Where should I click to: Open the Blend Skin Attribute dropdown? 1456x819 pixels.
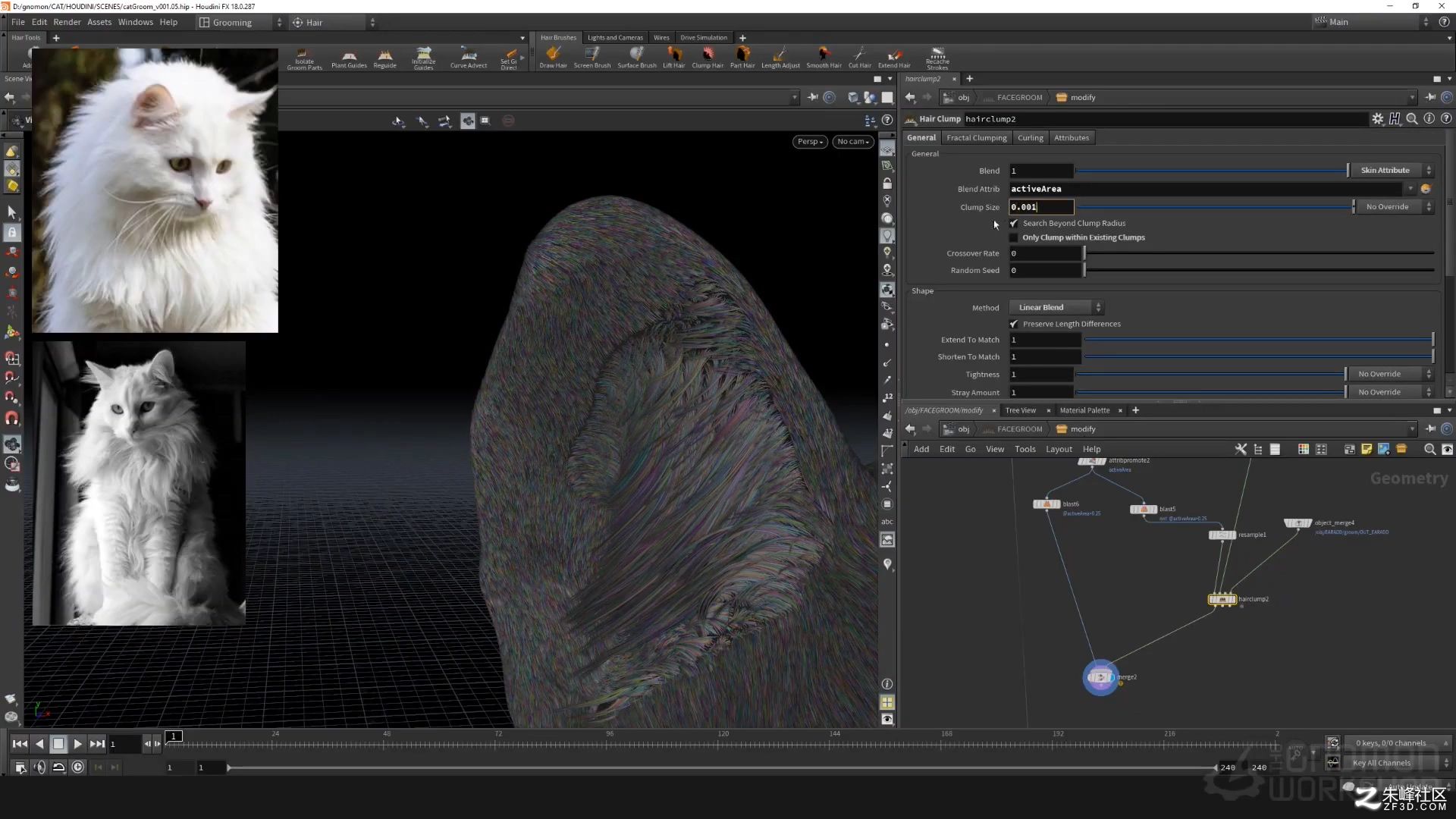coord(1392,171)
